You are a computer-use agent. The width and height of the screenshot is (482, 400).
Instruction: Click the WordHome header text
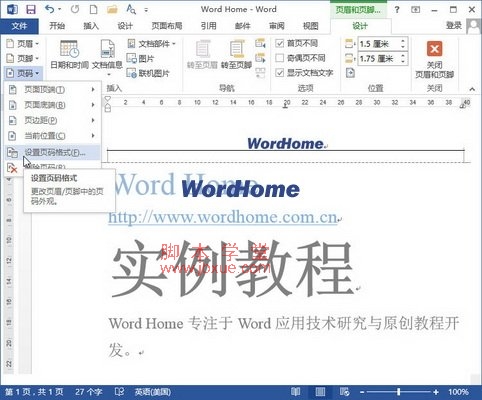point(286,144)
